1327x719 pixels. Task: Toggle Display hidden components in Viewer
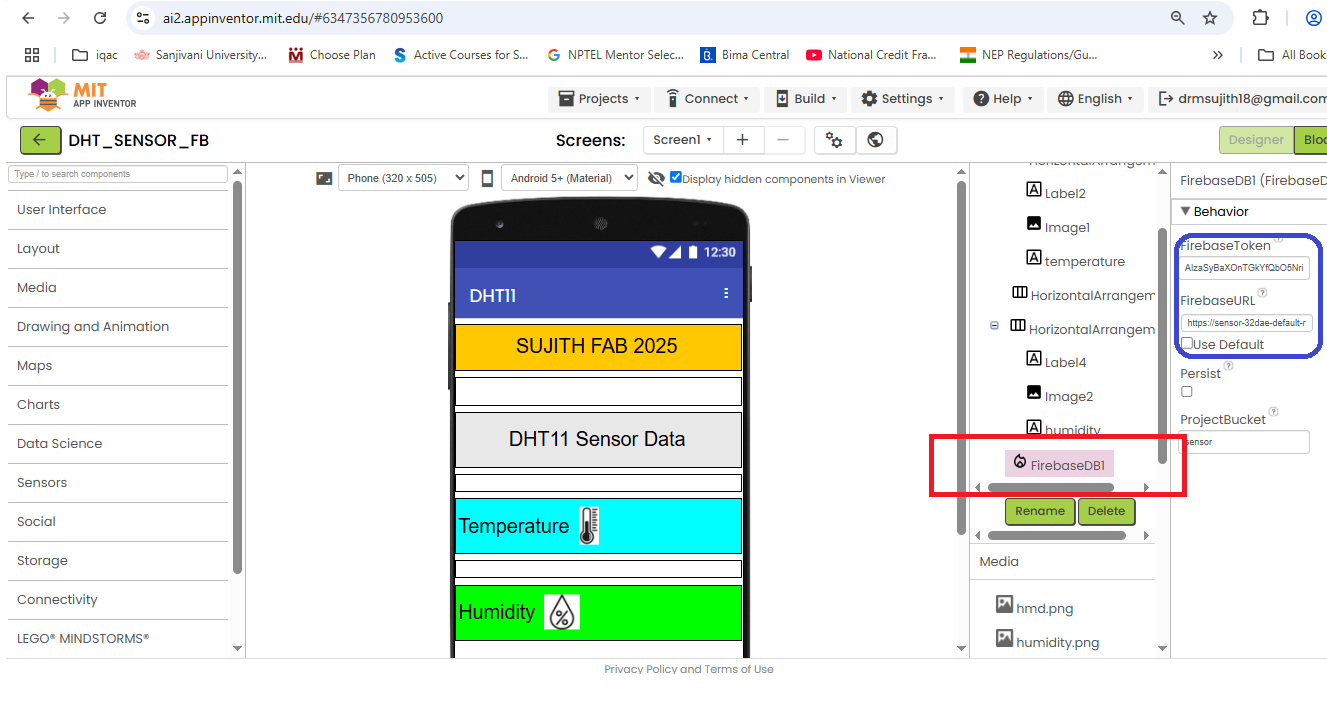click(x=676, y=177)
